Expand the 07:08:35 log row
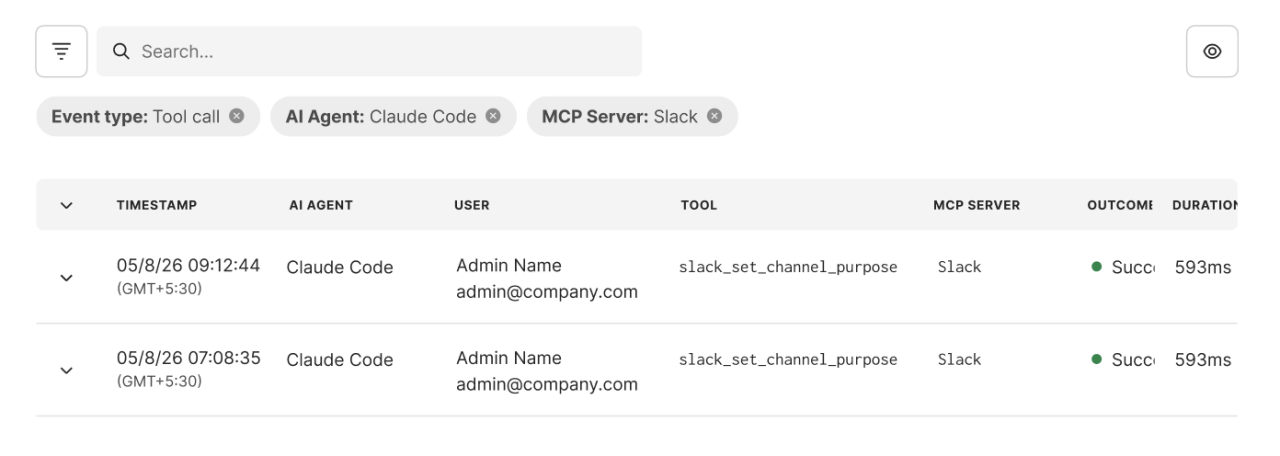1280x456 pixels. point(67,370)
